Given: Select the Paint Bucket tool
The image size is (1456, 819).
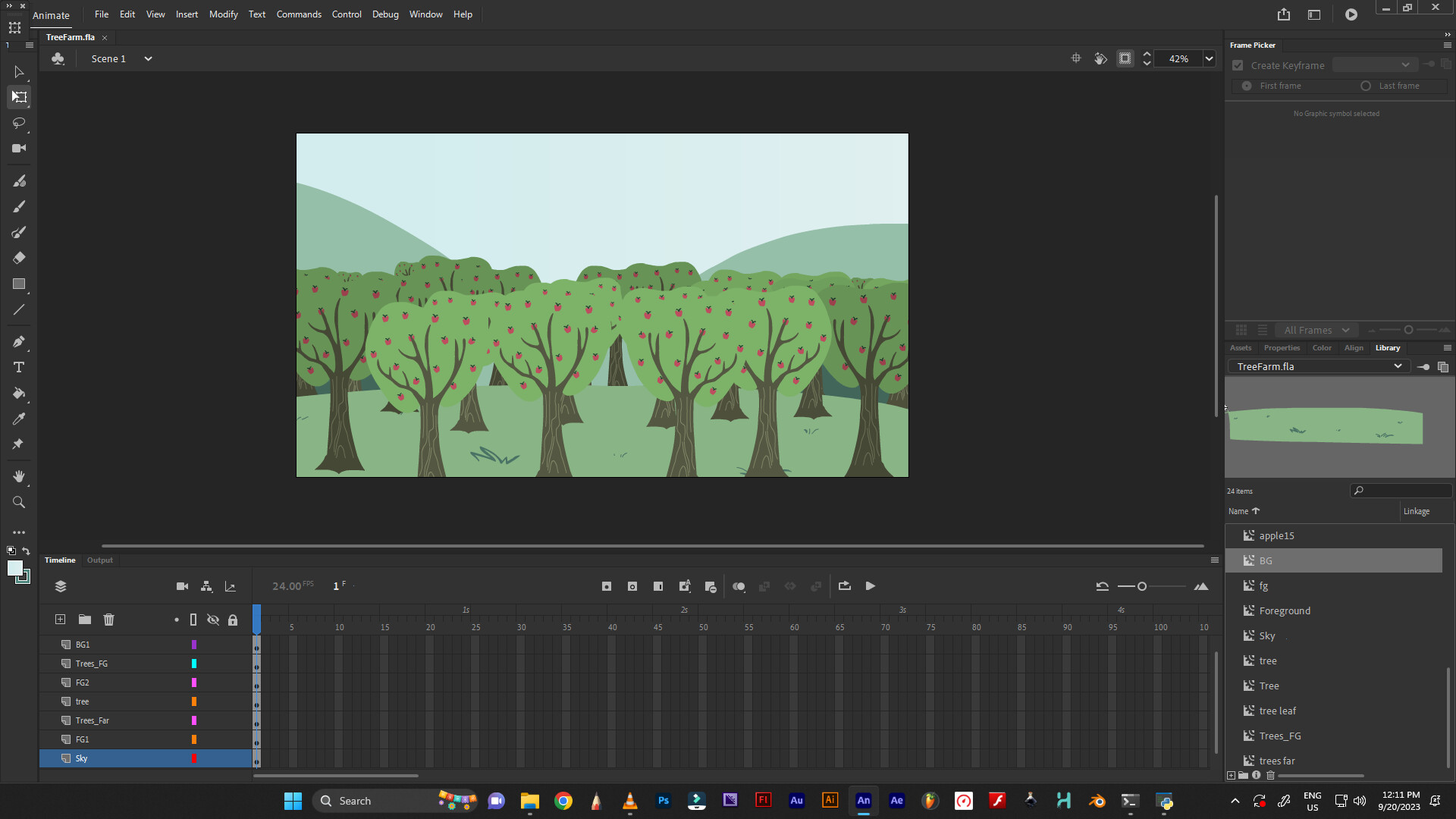Looking at the screenshot, I should click(x=19, y=393).
